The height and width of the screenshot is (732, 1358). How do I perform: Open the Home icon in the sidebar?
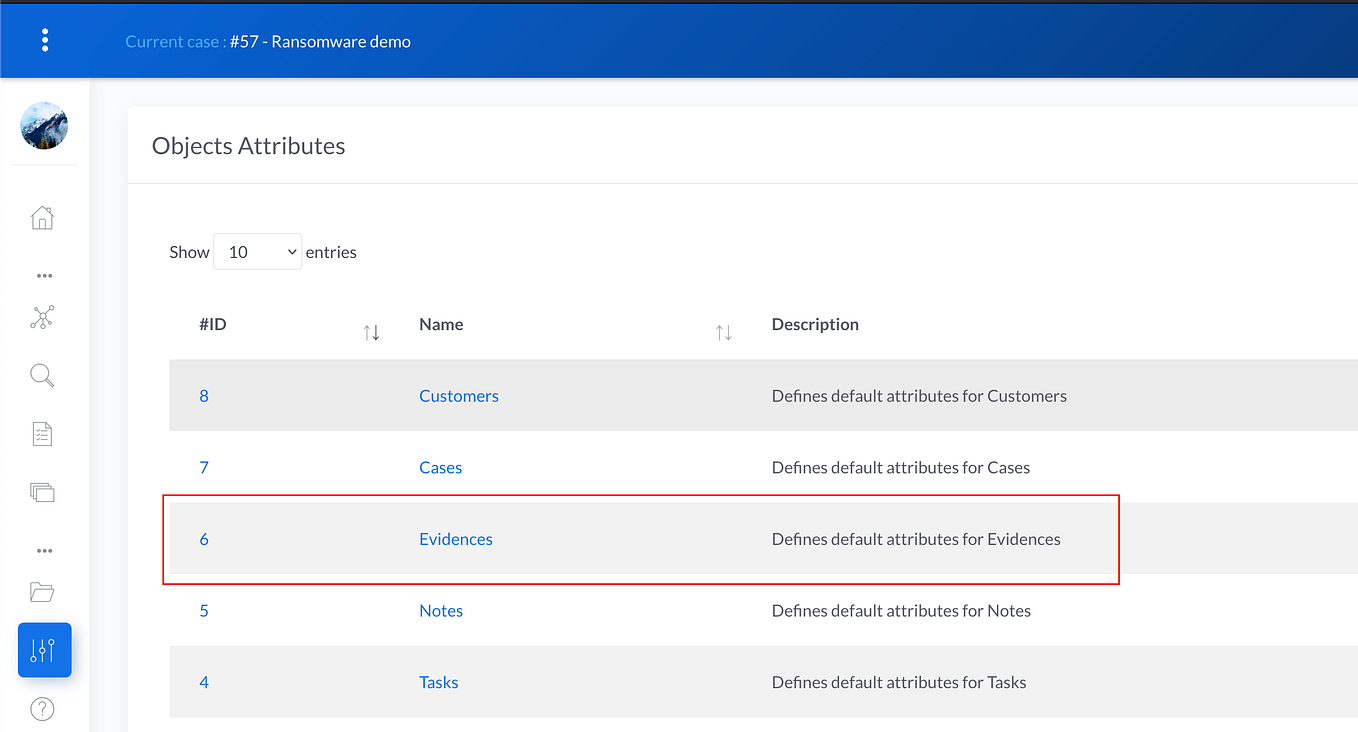click(x=42, y=217)
